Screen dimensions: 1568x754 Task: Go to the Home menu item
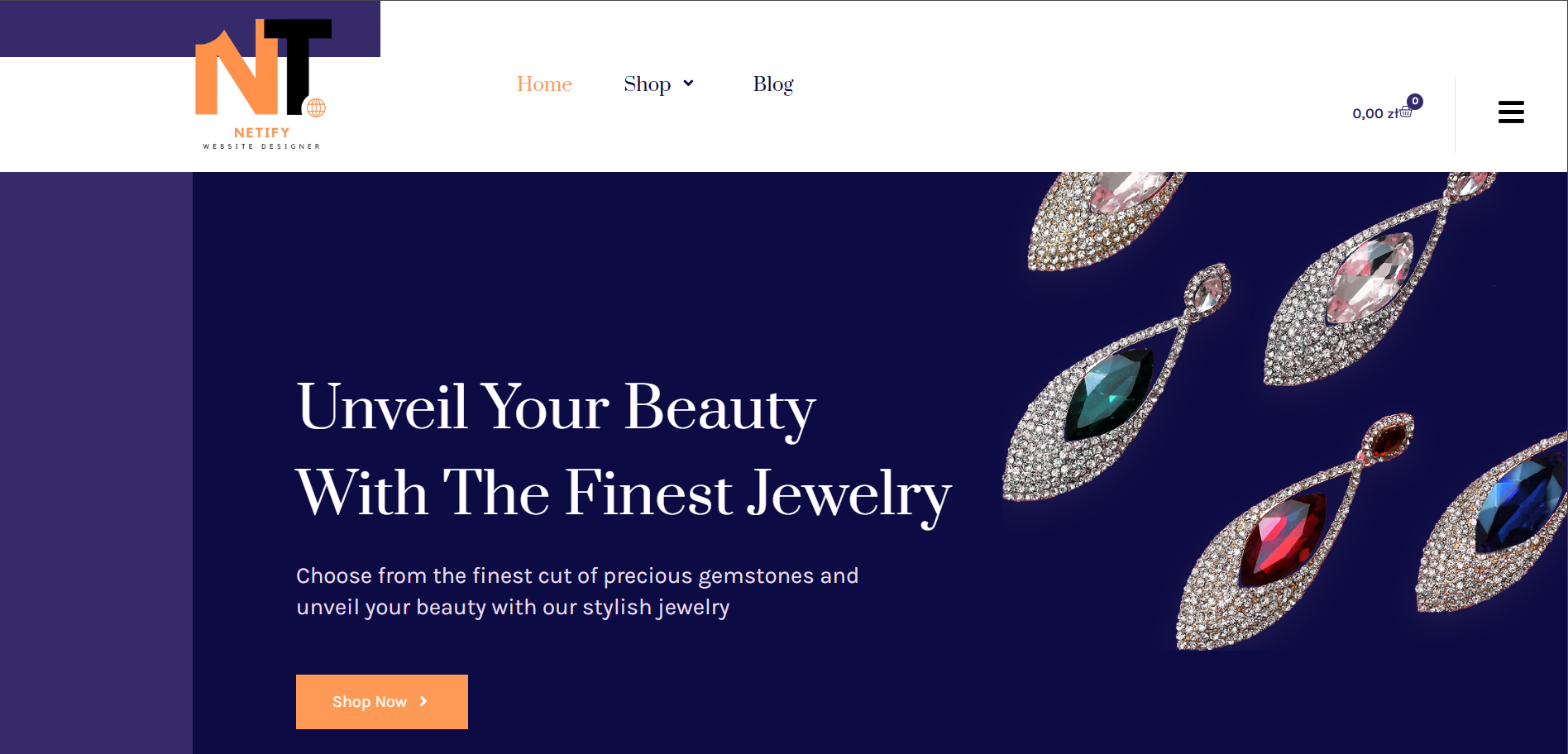click(544, 84)
